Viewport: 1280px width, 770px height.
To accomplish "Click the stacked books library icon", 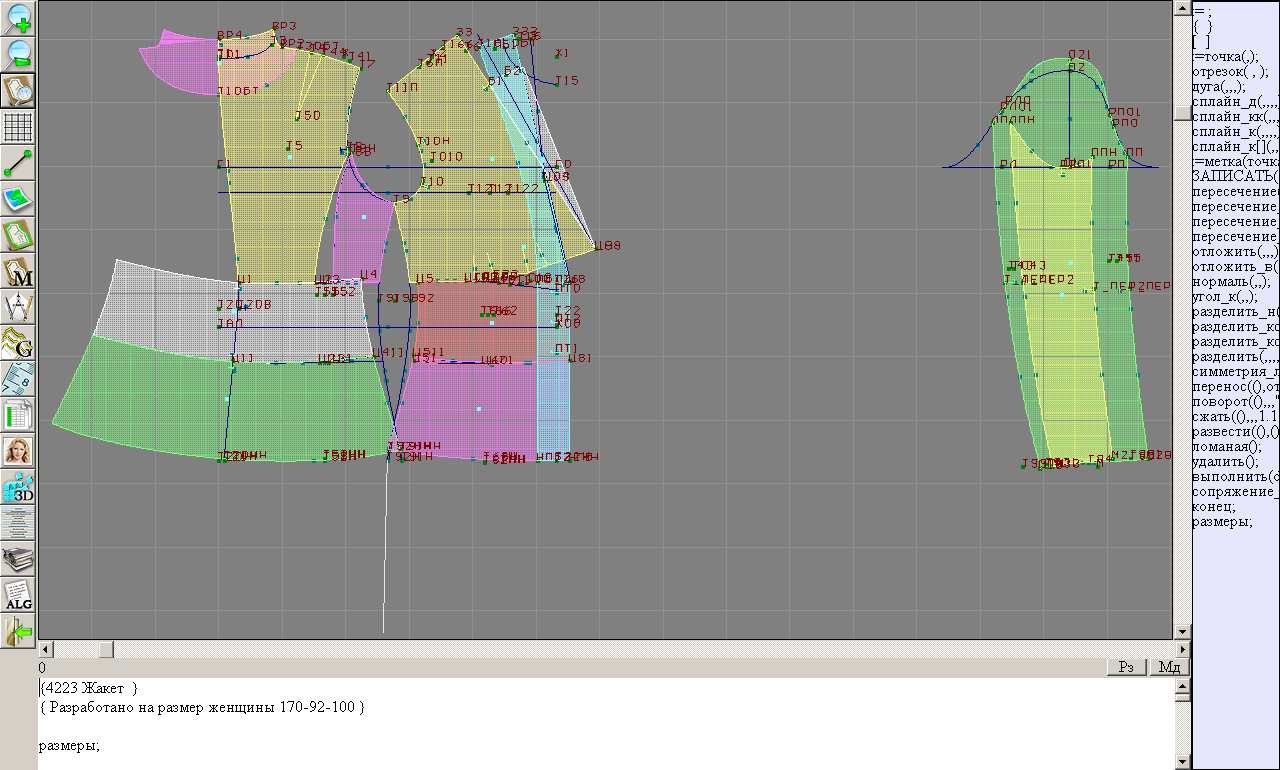I will point(19,559).
